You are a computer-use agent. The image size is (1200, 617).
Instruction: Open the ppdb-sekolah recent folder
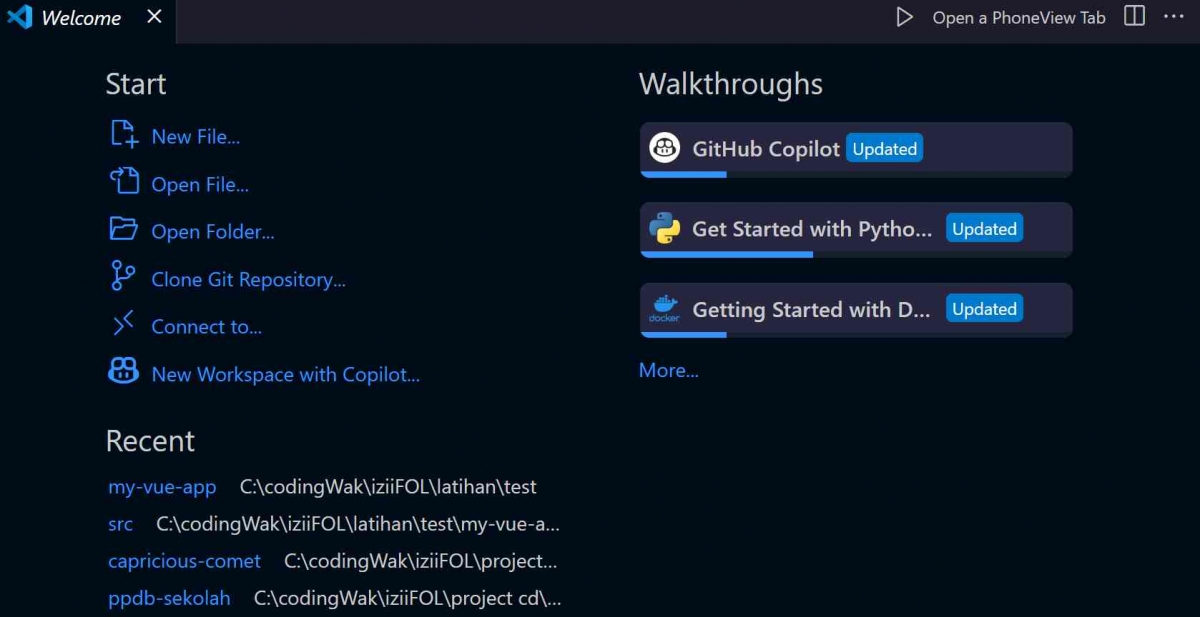point(169,598)
